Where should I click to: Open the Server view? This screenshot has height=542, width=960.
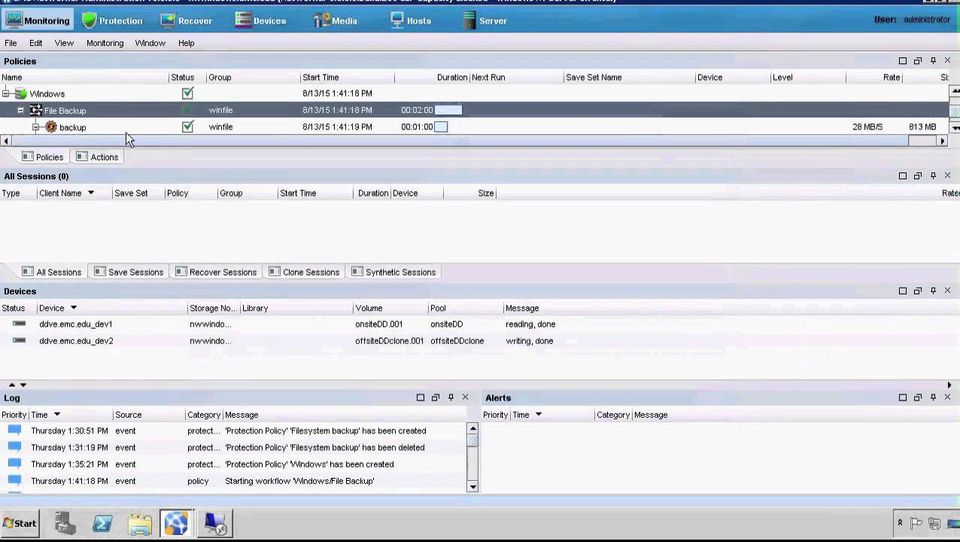pos(485,20)
